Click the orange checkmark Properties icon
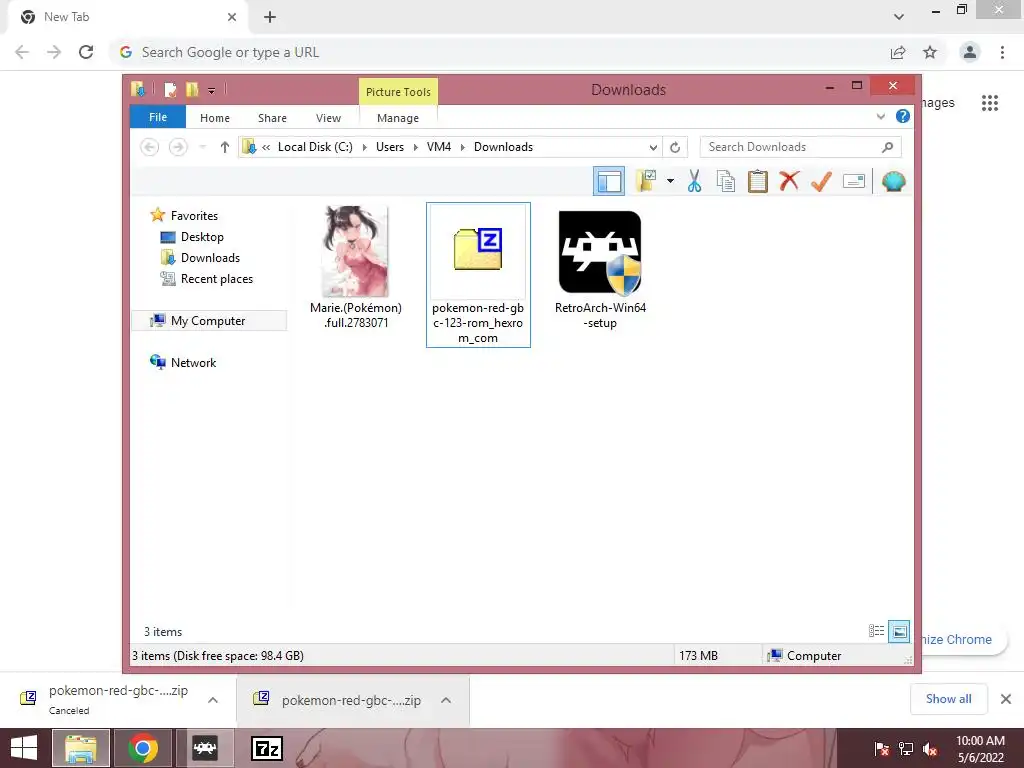 821,181
